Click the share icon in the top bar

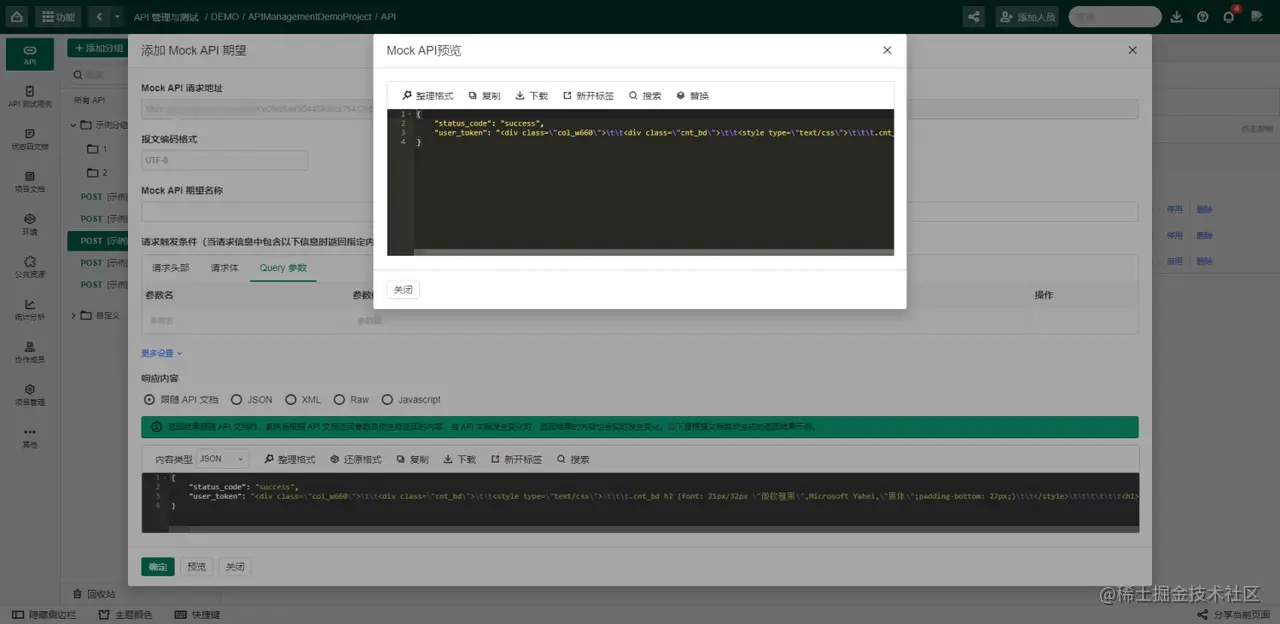tap(973, 16)
